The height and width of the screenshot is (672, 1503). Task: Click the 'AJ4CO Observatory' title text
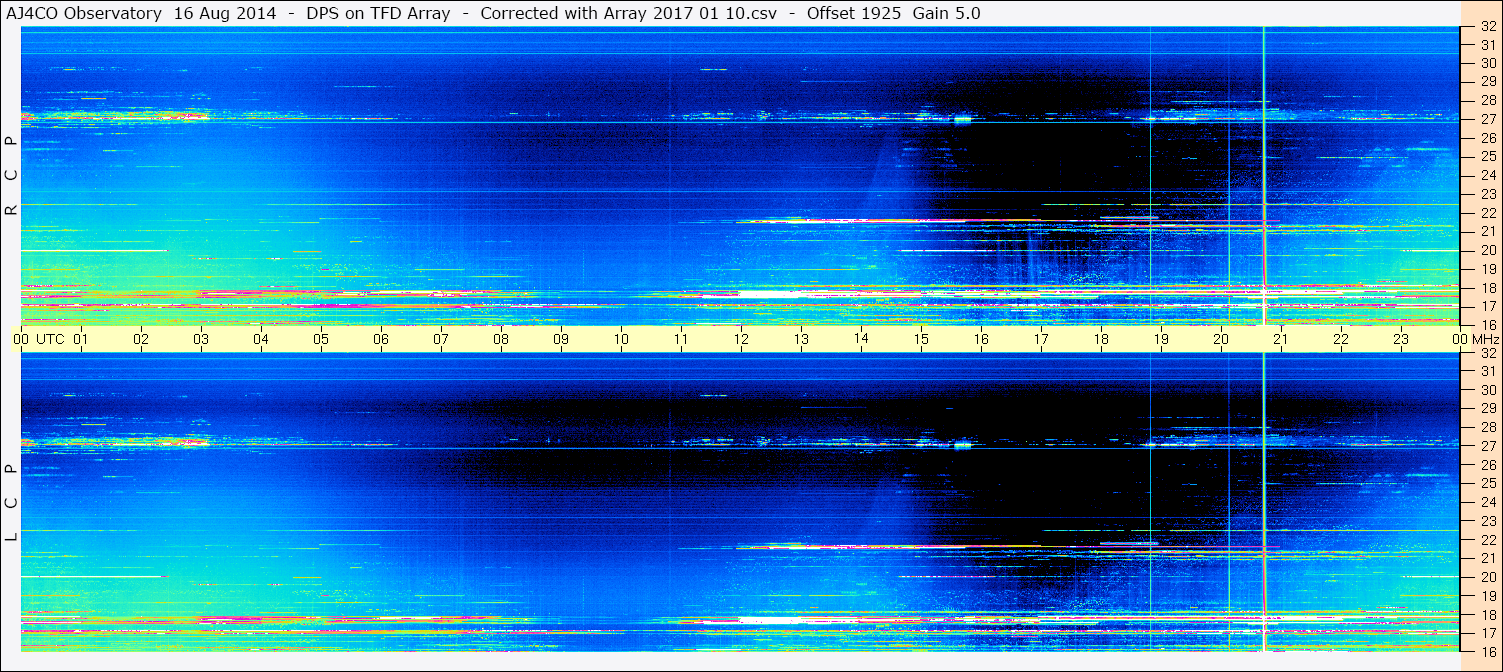click(x=85, y=13)
